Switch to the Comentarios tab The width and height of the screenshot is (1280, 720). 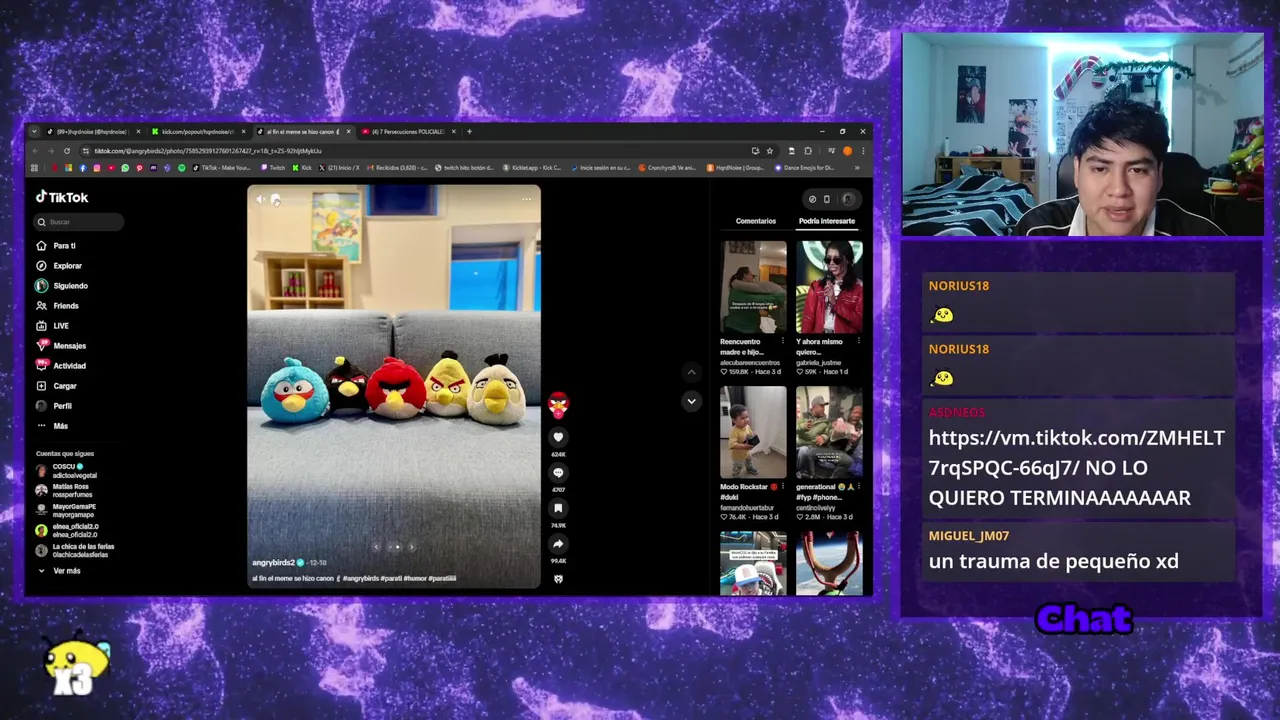coord(756,221)
